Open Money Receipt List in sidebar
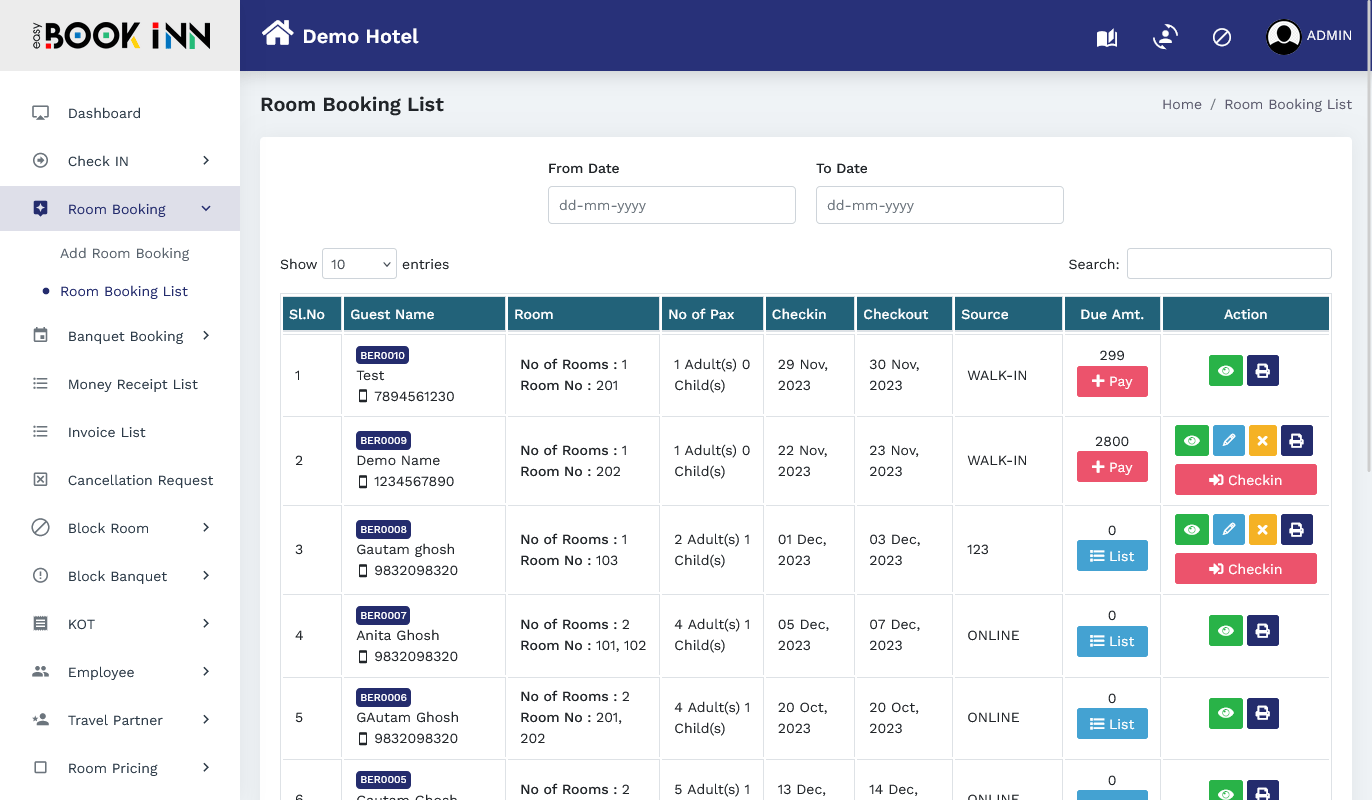The image size is (1372, 800). pos(132,384)
